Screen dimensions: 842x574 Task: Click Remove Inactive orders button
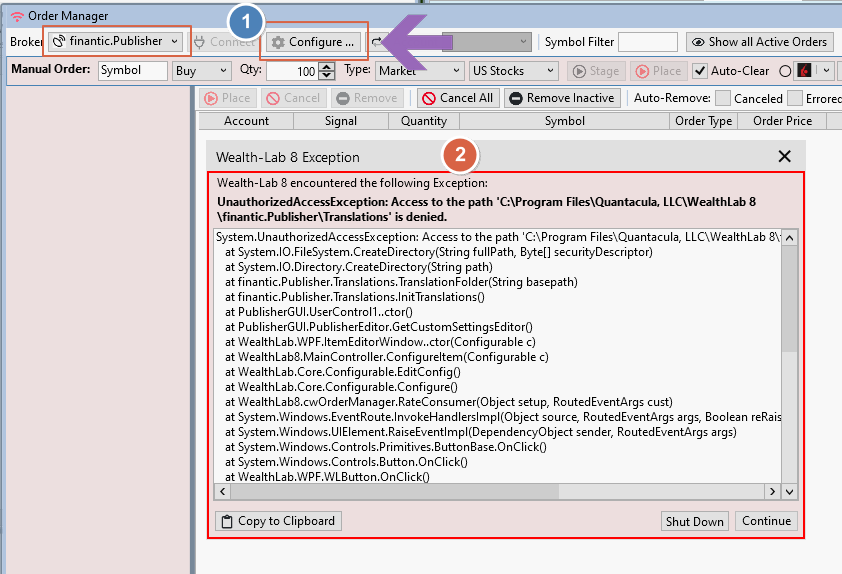pyautogui.click(x=562, y=98)
